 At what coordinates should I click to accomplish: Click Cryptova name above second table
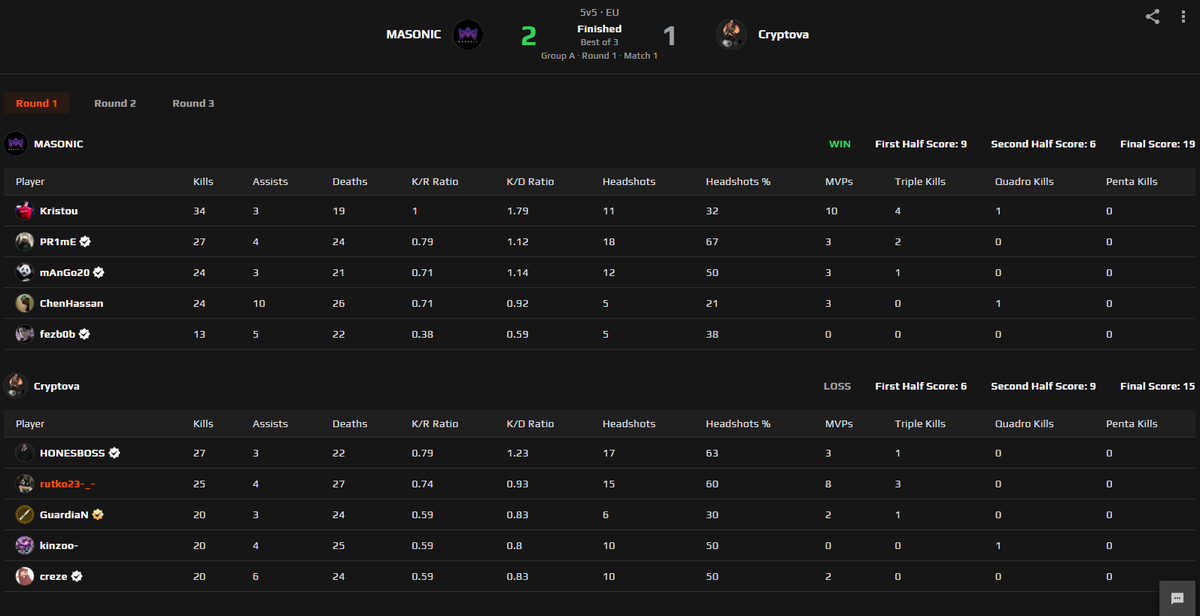point(57,385)
